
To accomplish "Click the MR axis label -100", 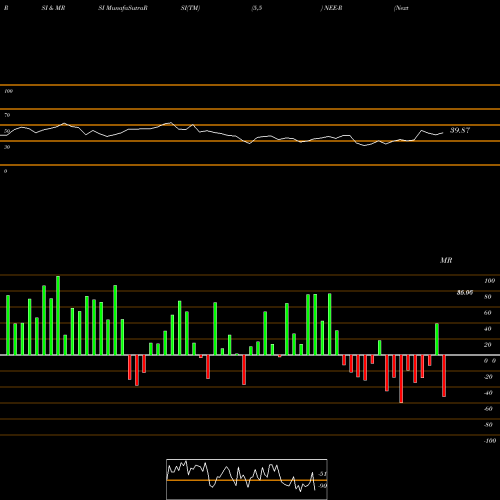I will 490,441.
